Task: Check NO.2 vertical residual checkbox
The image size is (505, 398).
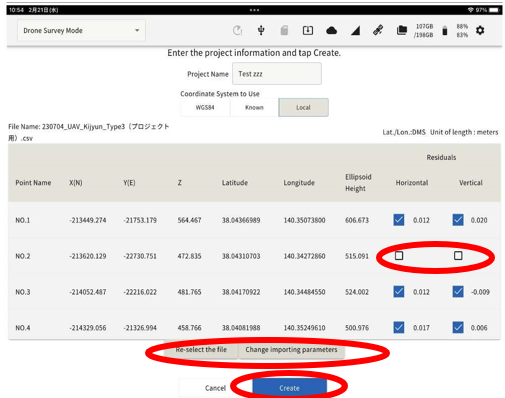Action: pos(458,256)
